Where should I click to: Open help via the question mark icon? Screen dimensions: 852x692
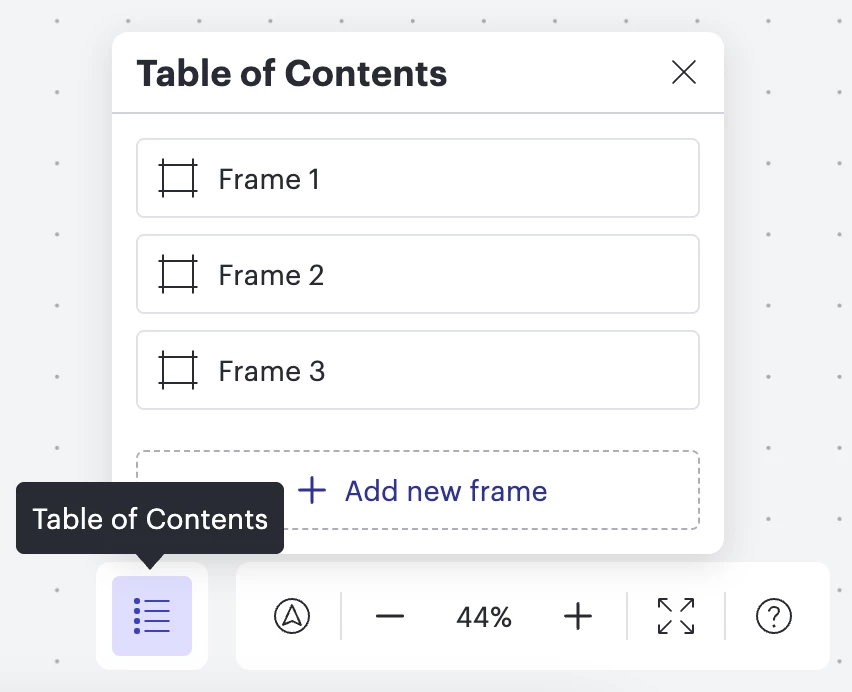(774, 616)
